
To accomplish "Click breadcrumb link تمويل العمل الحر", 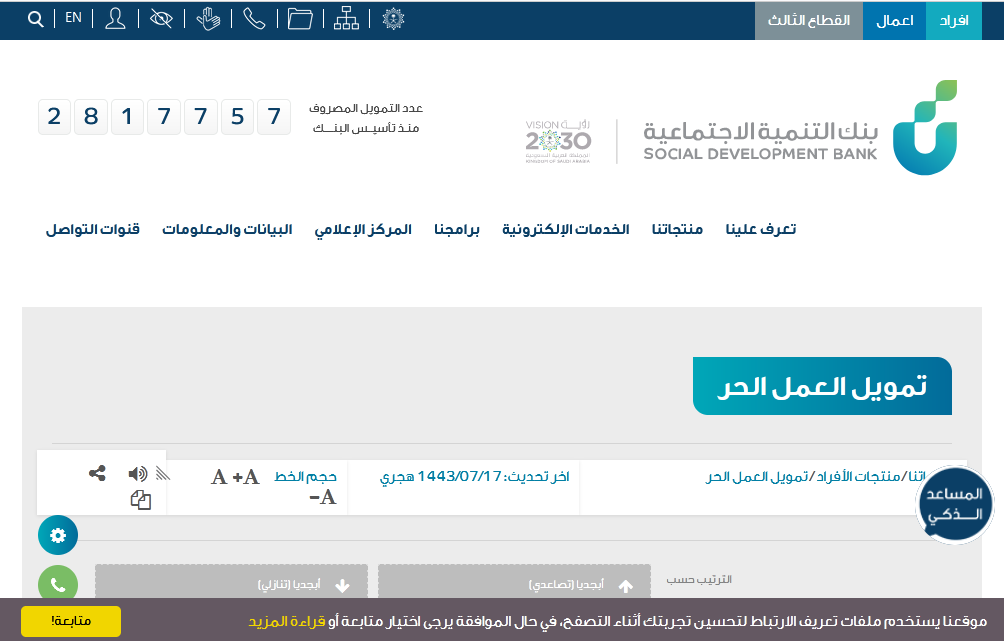I will [x=757, y=477].
